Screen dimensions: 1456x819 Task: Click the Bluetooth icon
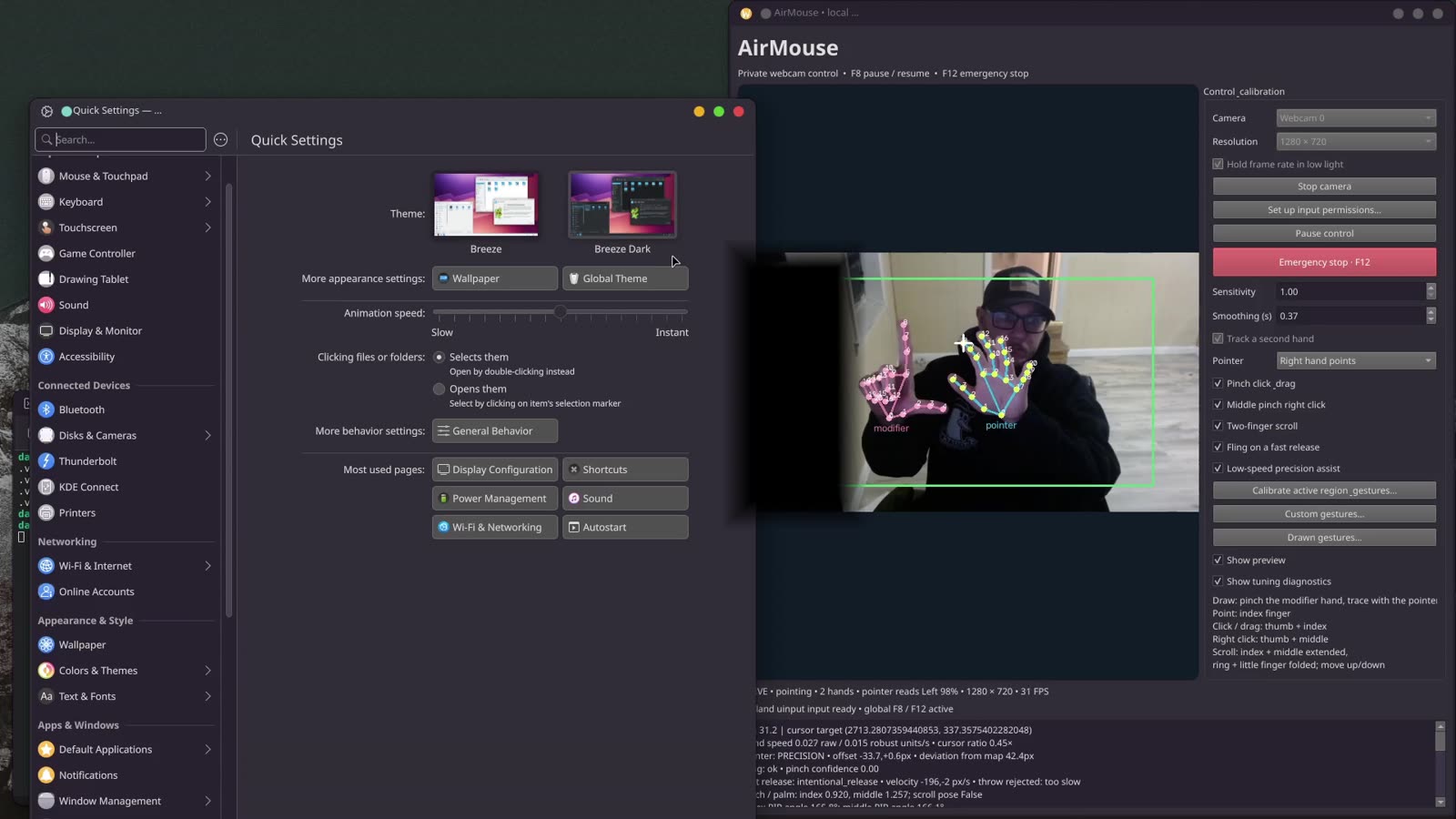(46, 409)
